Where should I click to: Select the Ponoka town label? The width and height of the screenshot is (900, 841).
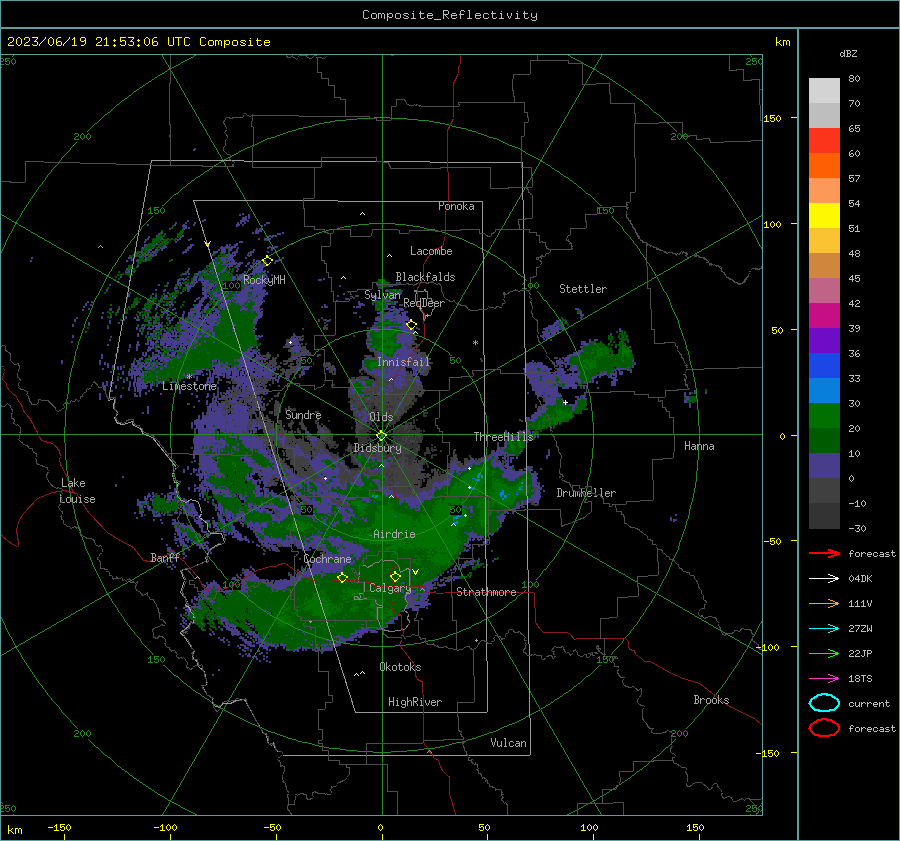click(x=456, y=206)
